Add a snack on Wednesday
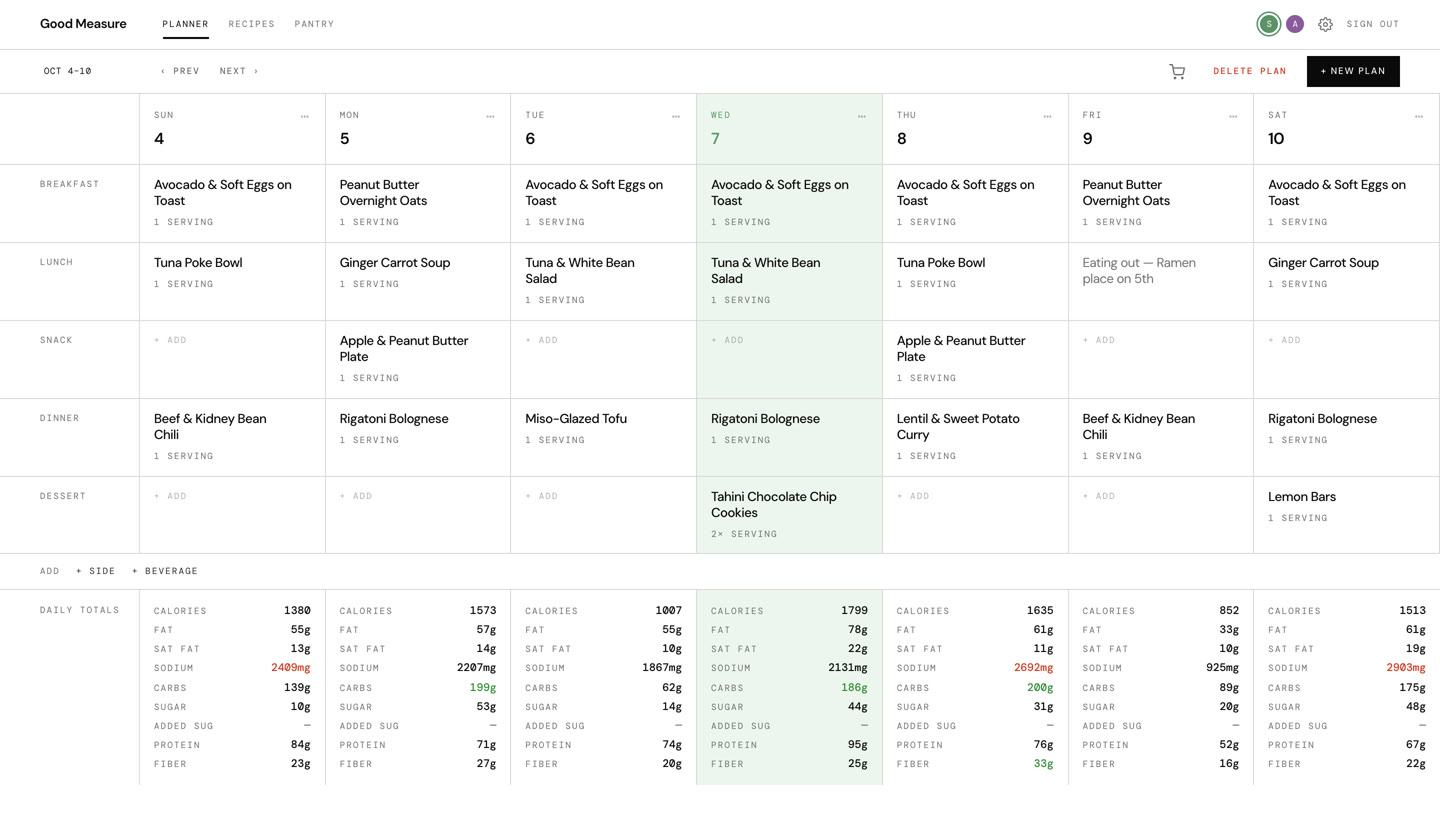 (727, 340)
